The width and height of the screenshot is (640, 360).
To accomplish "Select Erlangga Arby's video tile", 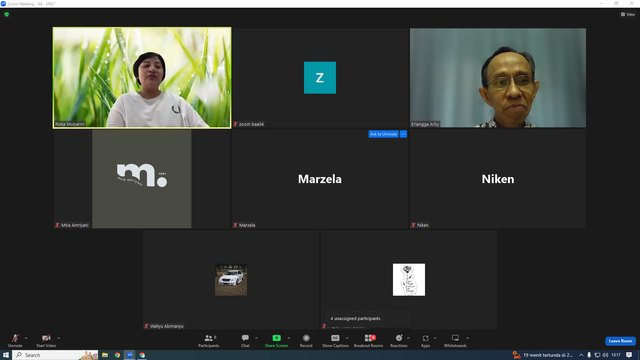I will click(x=498, y=78).
